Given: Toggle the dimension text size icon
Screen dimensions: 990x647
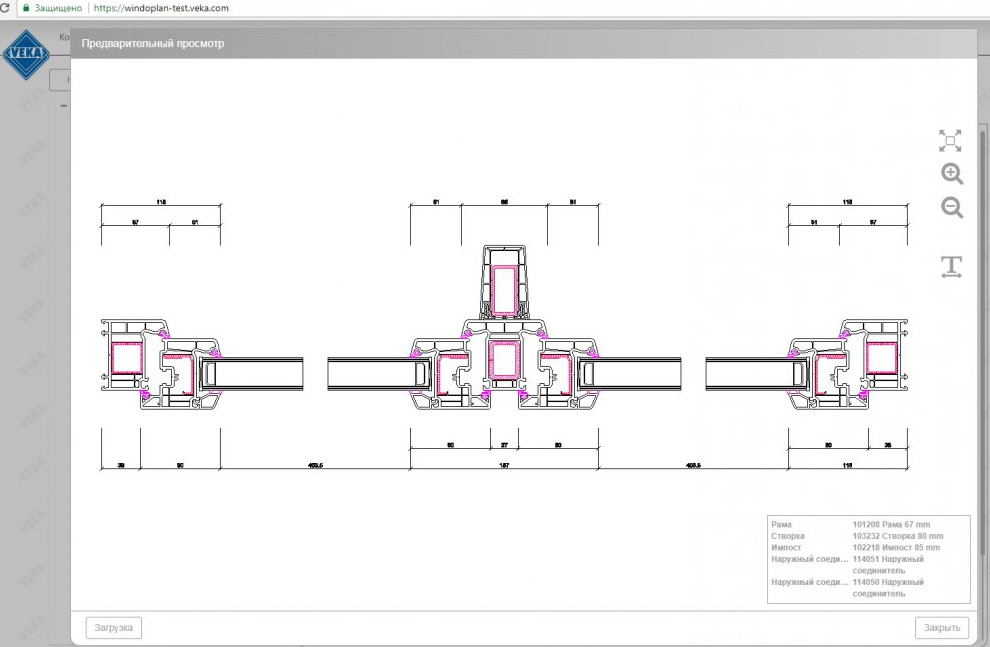Looking at the screenshot, I should (x=951, y=267).
